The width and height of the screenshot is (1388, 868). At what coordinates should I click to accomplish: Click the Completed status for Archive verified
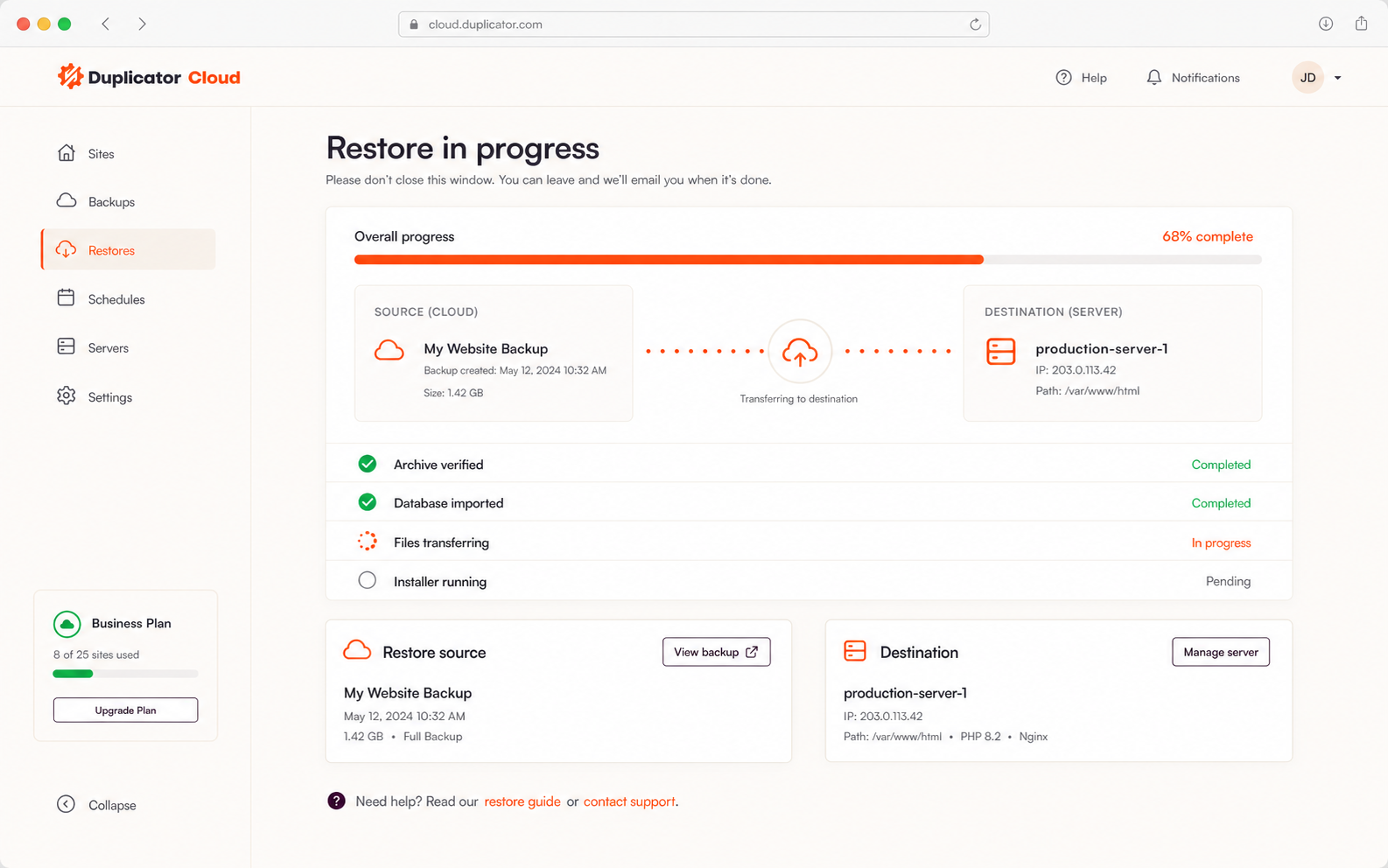tap(1221, 465)
